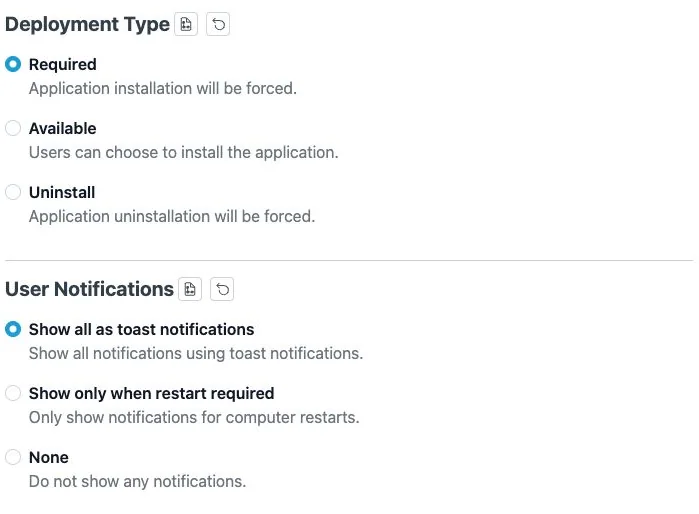The height and width of the screenshot is (514, 699).
Task: Click the Deployment Type heading
Action: (x=87, y=25)
